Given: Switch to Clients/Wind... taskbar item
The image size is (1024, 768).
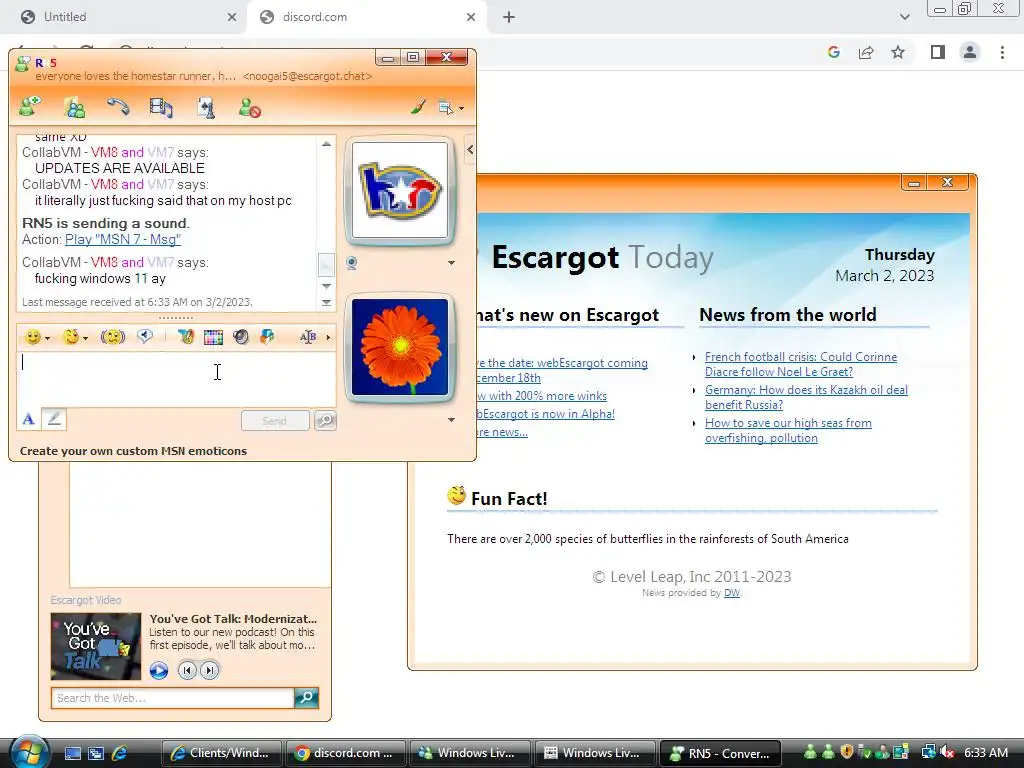Looking at the screenshot, I should pyautogui.click(x=221, y=753).
